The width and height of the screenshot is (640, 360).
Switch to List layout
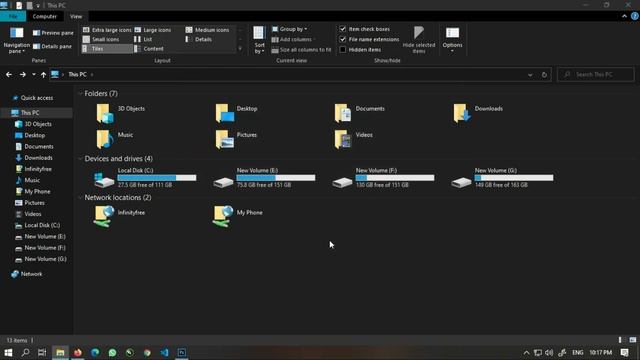pyautogui.click(x=143, y=39)
